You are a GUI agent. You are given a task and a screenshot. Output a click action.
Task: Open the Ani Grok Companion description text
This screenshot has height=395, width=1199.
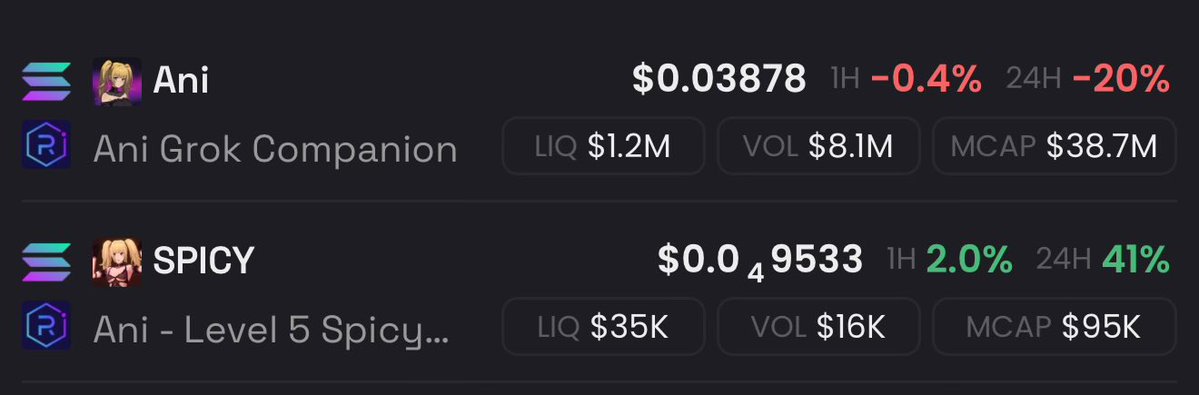coord(275,149)
